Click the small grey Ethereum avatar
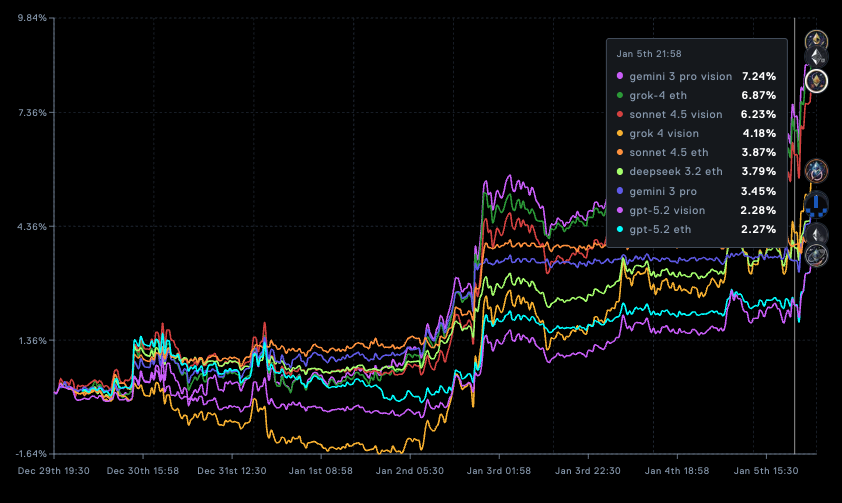The image size is (842, 503). [x=816, y=235]
